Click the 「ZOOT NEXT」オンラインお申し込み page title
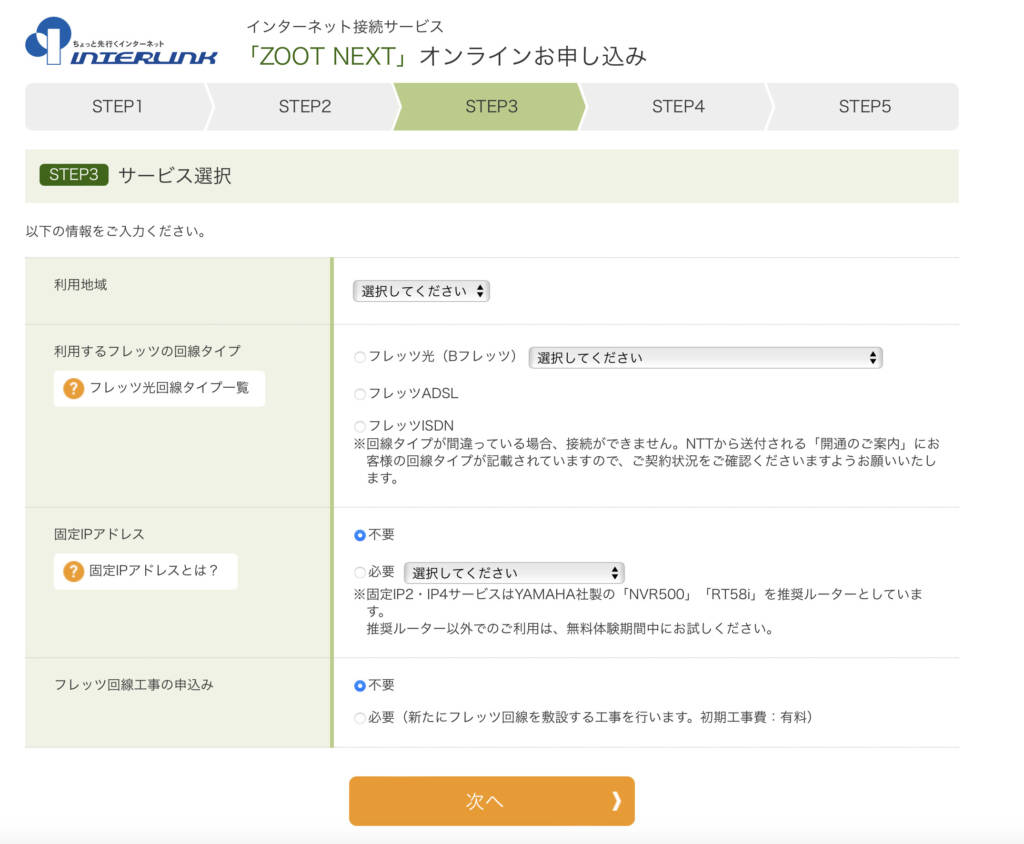The image size is (1024, 844). tap(447, 56)
